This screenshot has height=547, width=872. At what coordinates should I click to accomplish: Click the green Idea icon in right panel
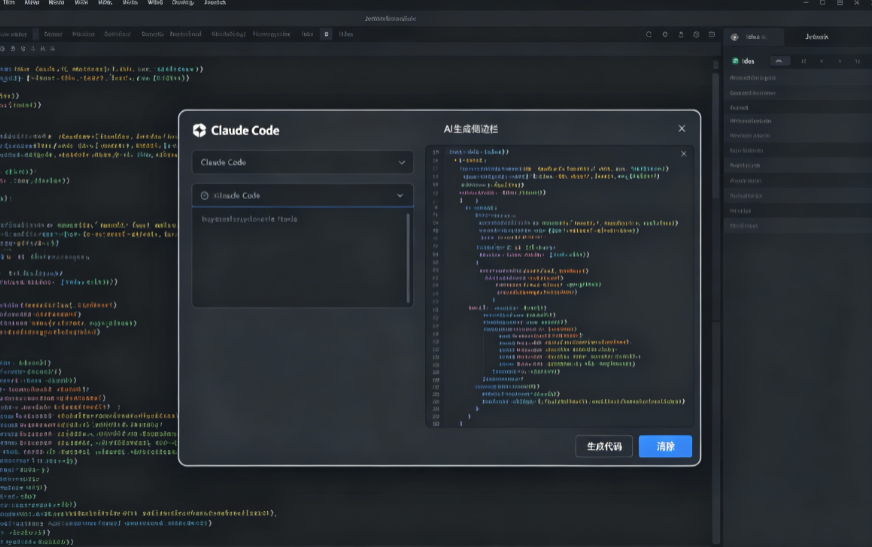(x=735, y=61)
